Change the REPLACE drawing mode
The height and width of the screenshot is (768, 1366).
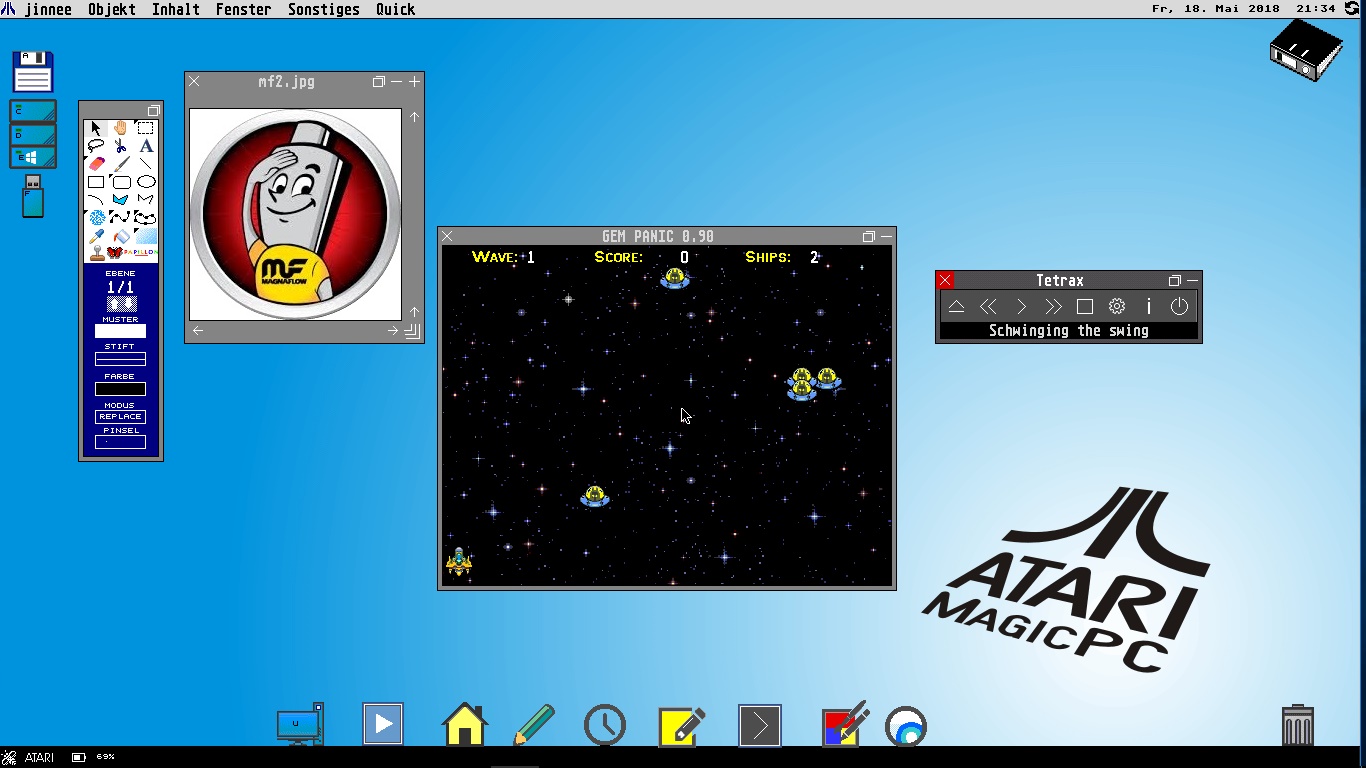tap(120, 417)
